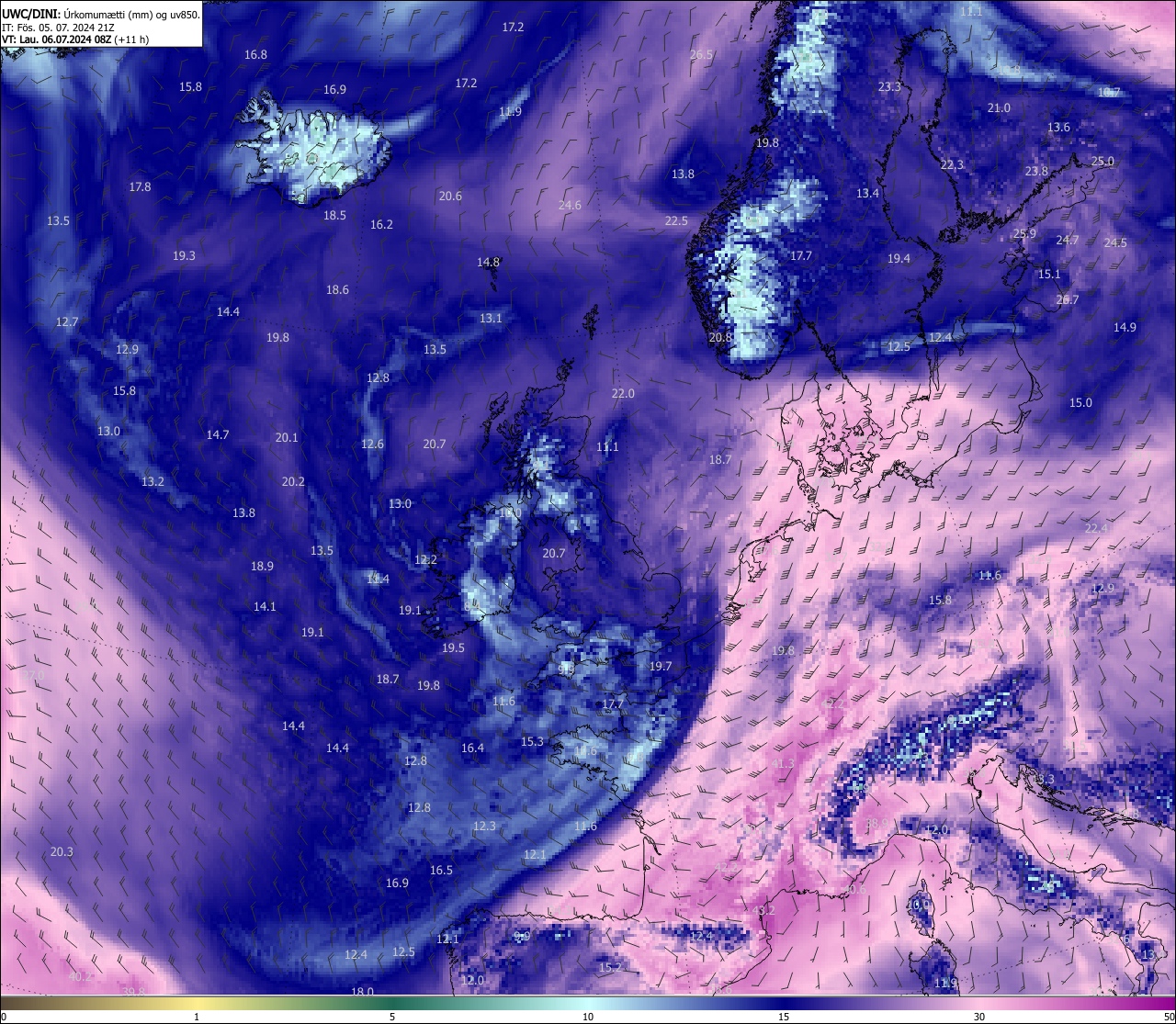The width and height of the screenshot is (1176, 1024).
Task: Select the 22.0 value label
Action: tap(623, 394)
